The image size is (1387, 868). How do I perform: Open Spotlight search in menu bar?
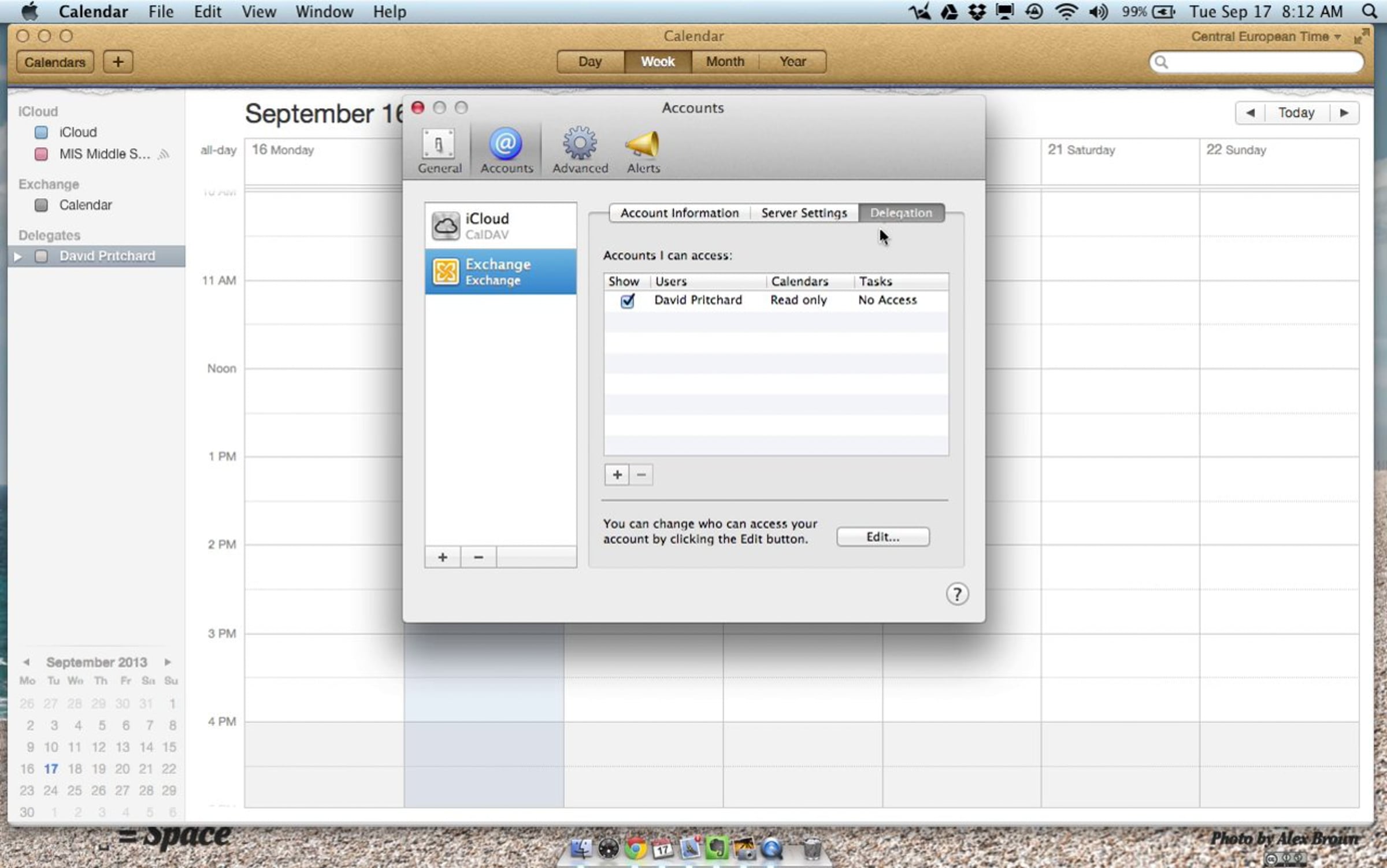point(1369,12)
